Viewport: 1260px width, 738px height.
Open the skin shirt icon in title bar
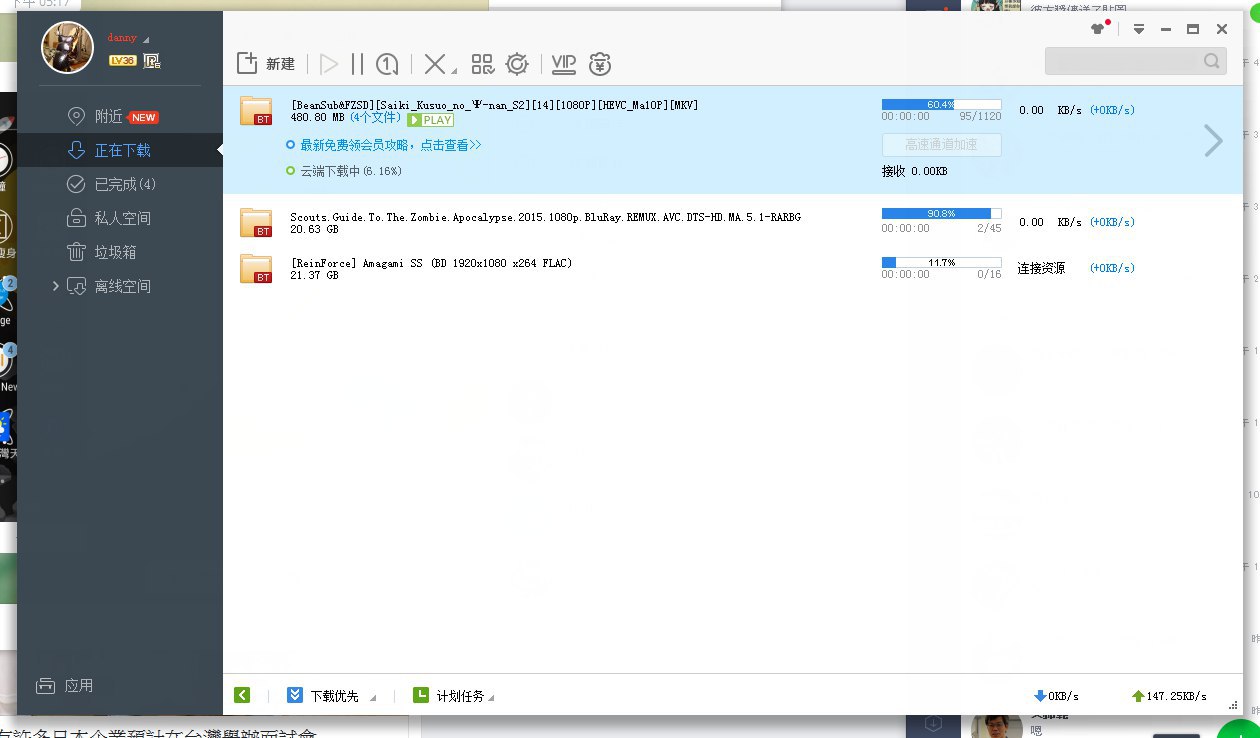point(1099,29)
